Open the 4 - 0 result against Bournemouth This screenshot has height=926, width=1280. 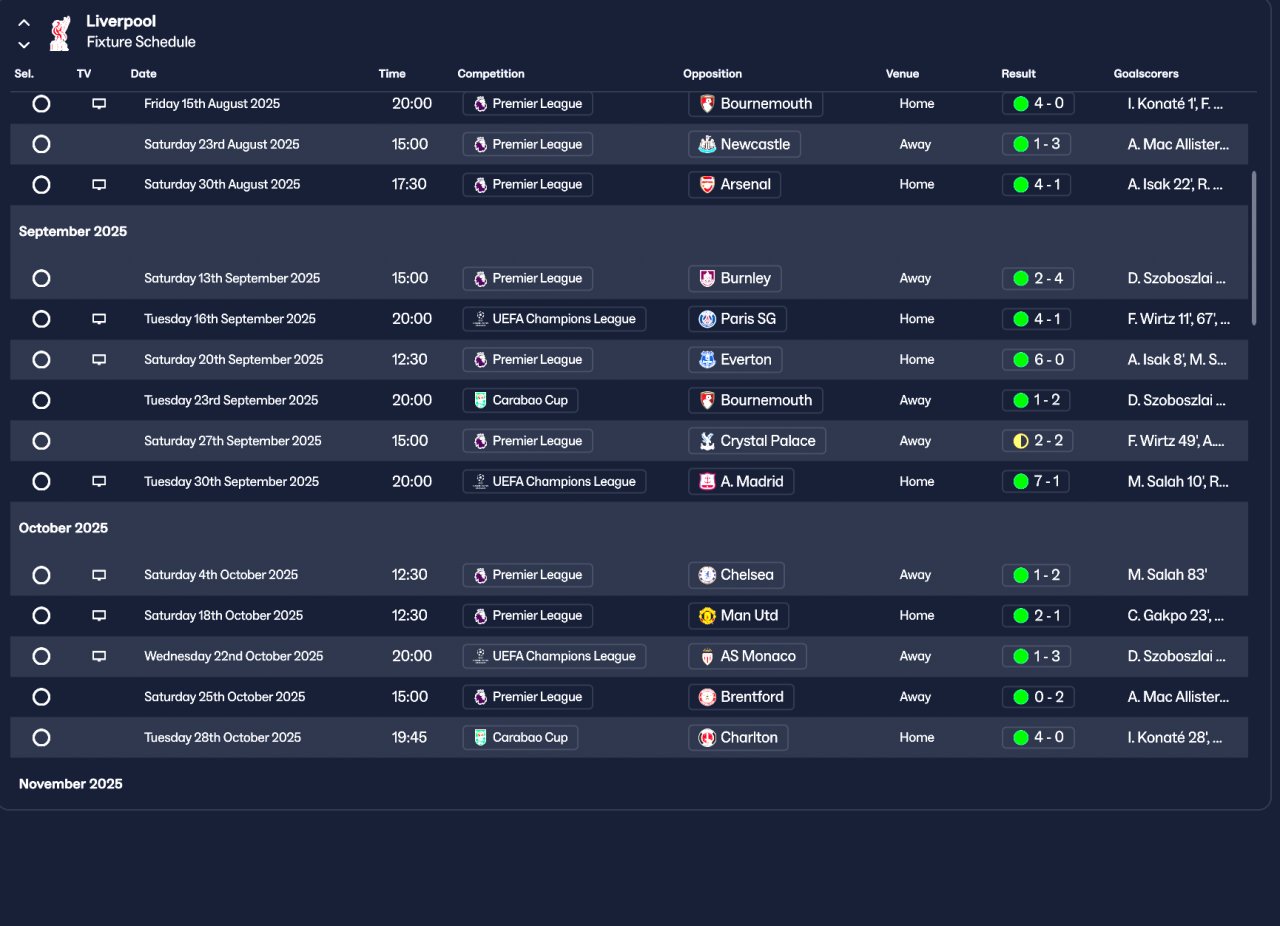pyautogui.click(x=1038, y=104)
